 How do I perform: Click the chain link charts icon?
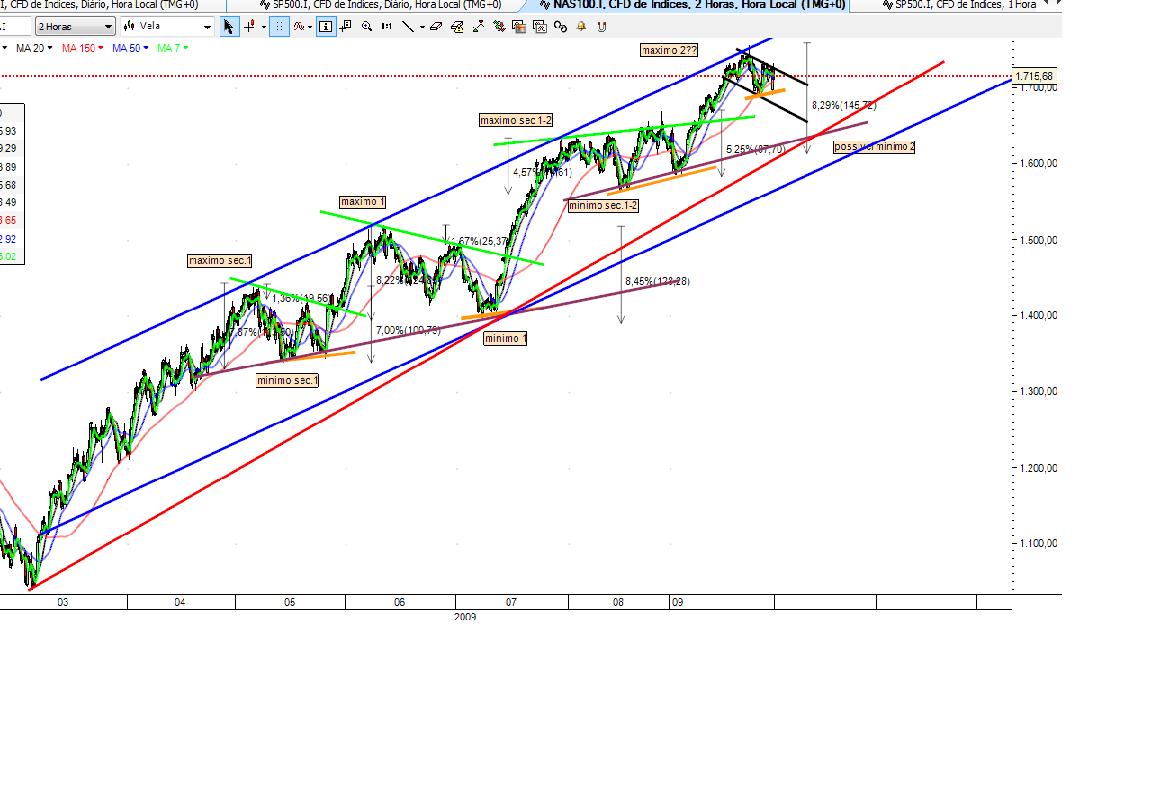point(561,26)
